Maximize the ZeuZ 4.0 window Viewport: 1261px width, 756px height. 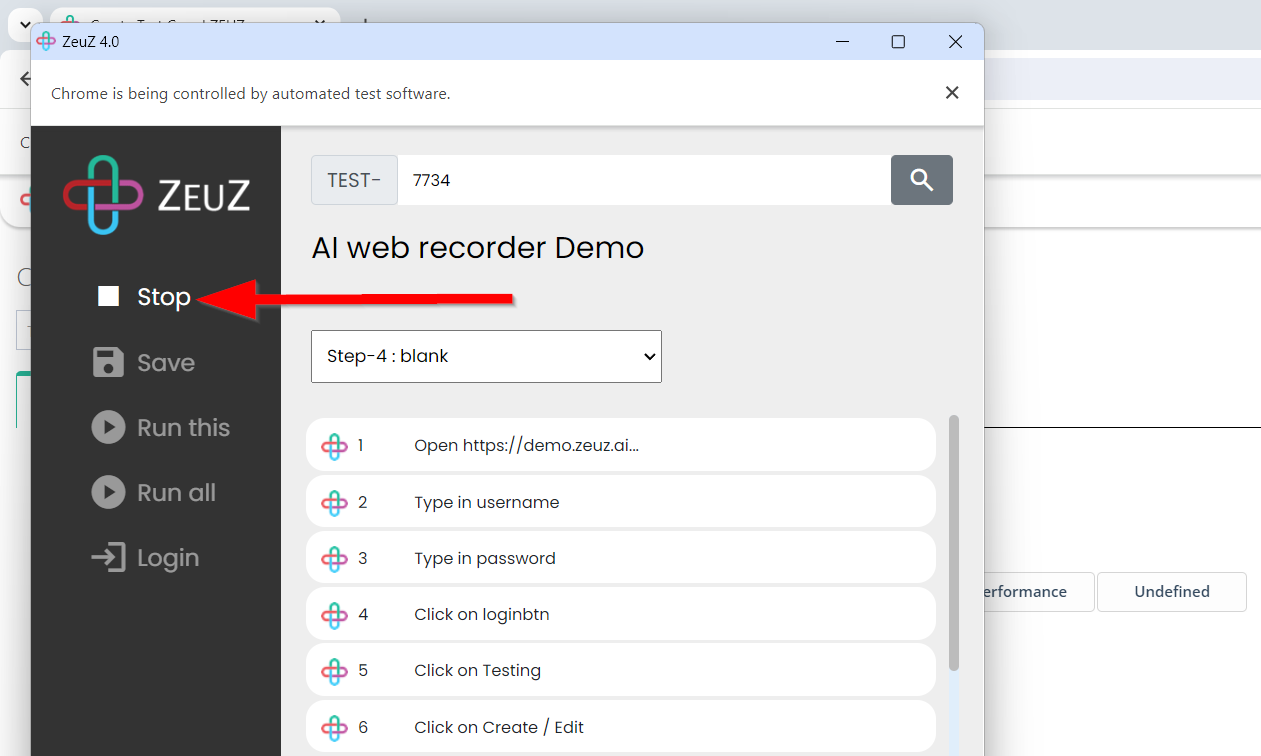click(x=898, y=41)
